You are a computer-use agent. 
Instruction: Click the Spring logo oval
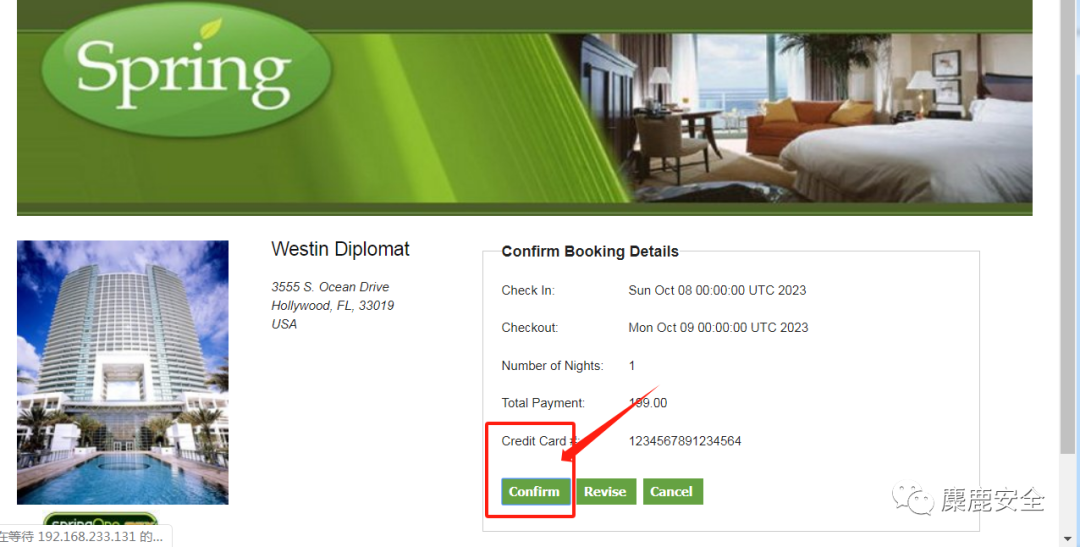pyautogui.click(x=187, y=71)
